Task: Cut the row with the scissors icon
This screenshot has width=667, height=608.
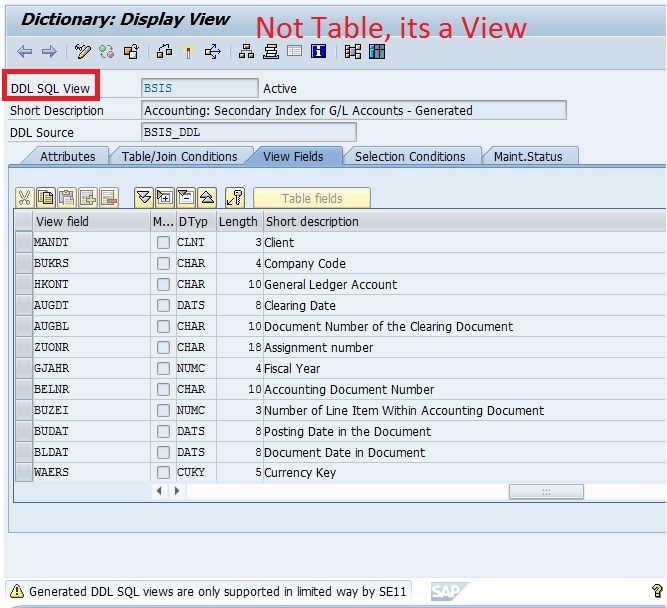Action: coord(25,198)
